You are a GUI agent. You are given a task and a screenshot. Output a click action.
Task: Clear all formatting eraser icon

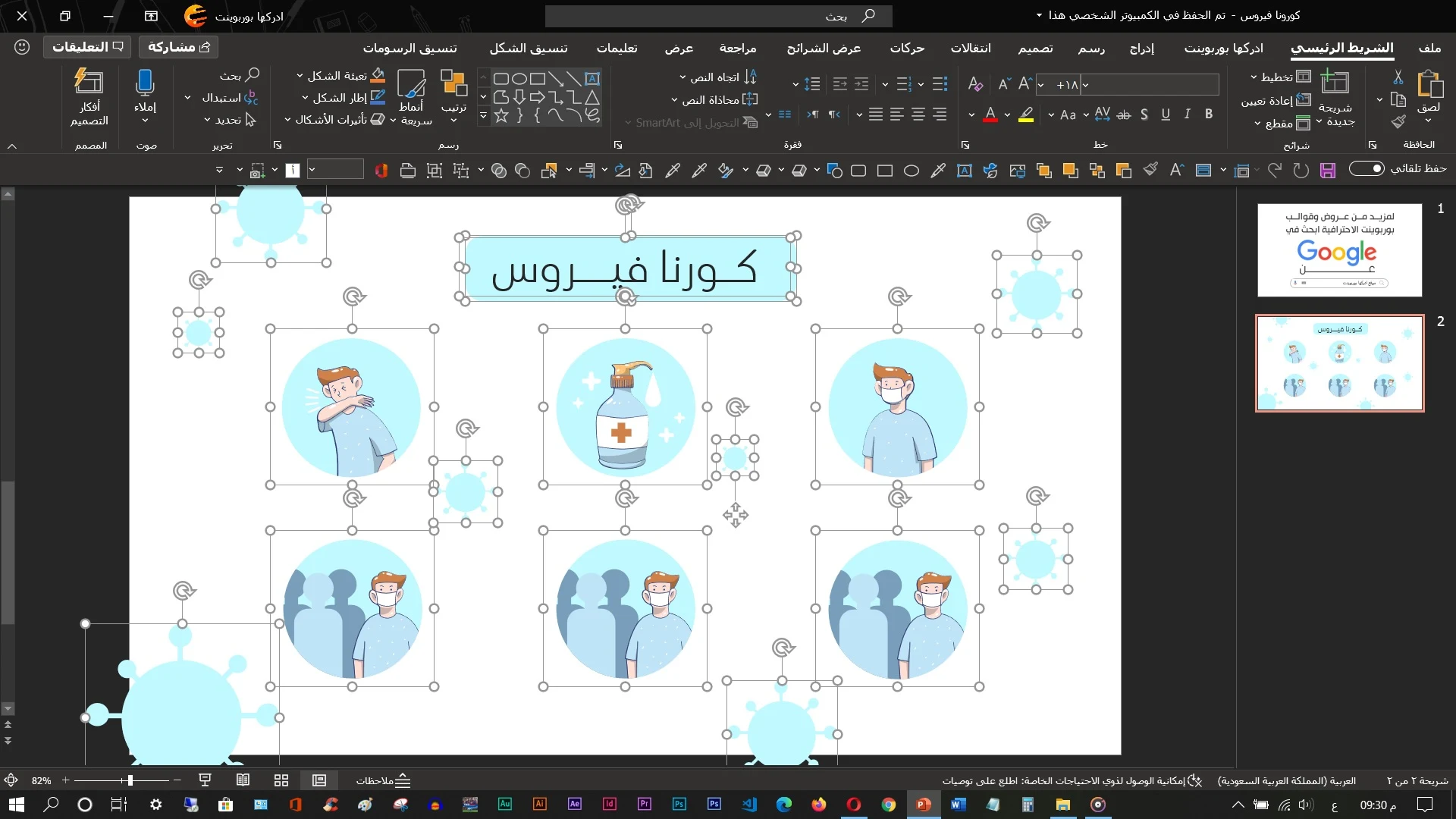976,84
